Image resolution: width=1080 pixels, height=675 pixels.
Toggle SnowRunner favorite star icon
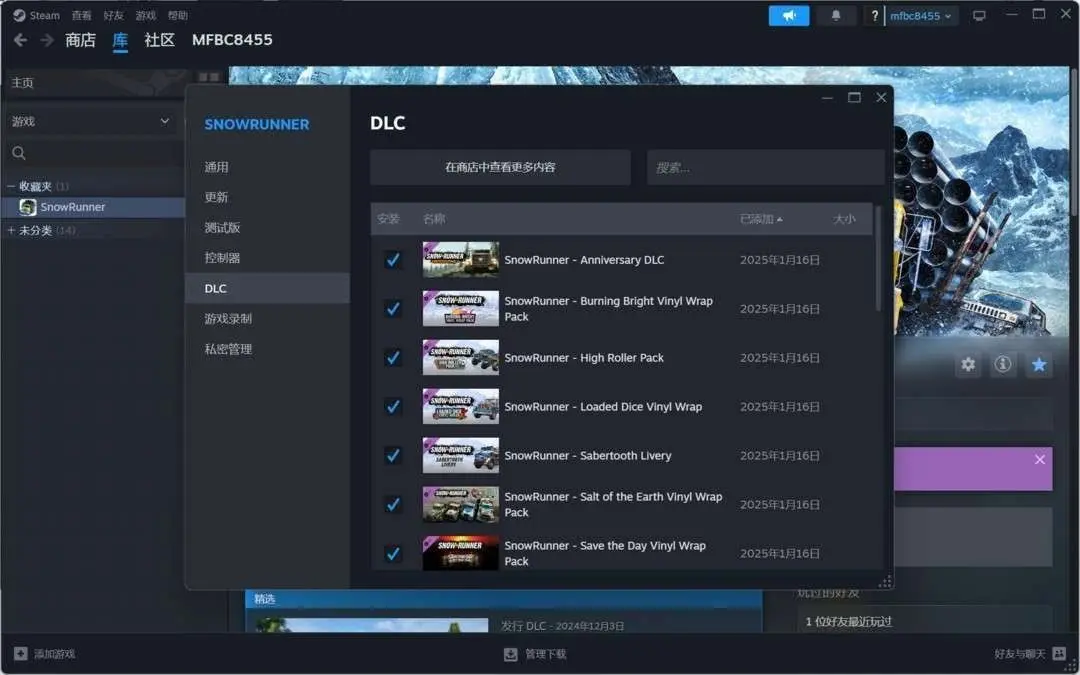click(x=1039, y=364)
